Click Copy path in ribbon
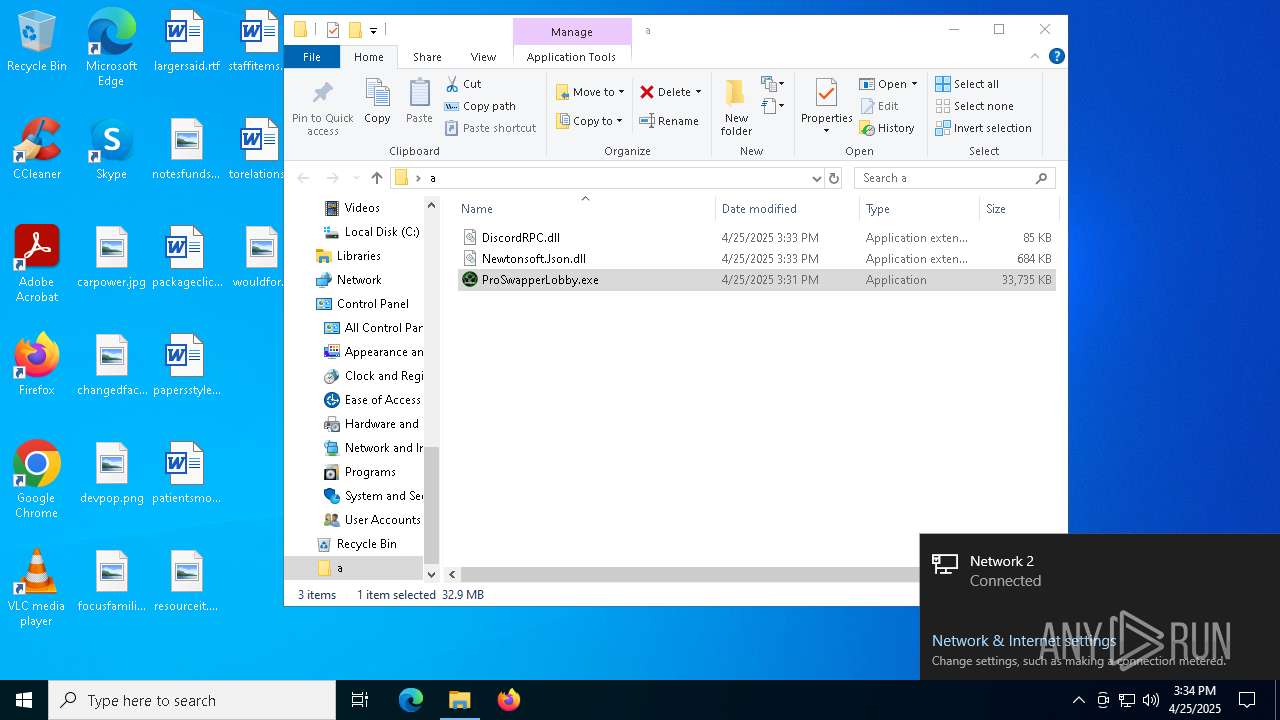This screenshot has height=720, width=1280. [480, 106]
